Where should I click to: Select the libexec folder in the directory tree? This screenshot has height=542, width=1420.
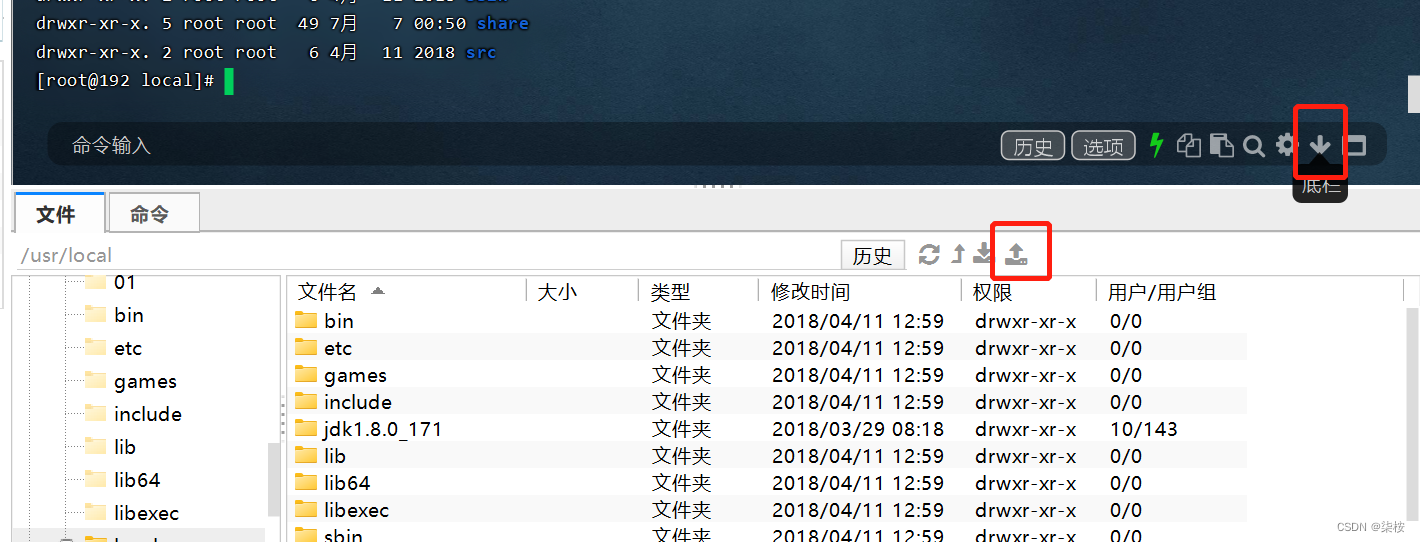tap(146, 513)
